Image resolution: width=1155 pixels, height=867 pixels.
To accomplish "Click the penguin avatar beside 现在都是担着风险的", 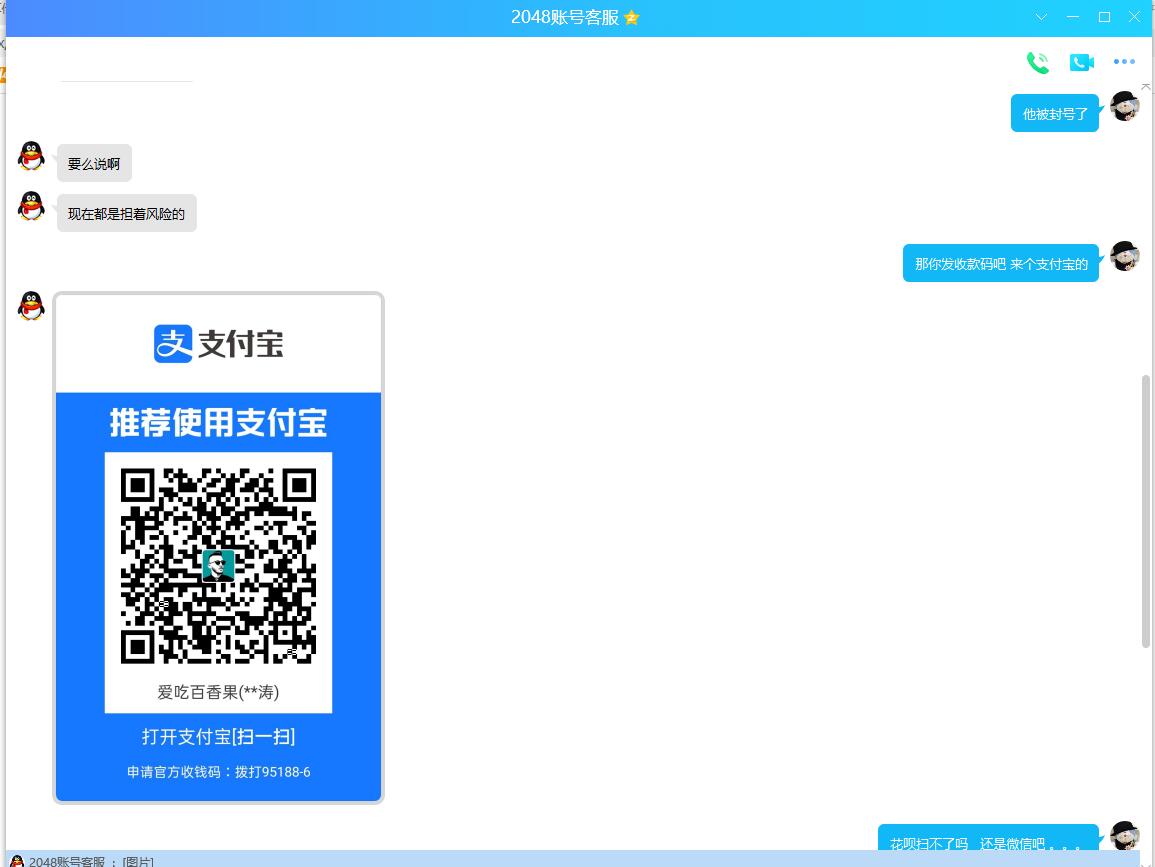I will tap(31, 206).
